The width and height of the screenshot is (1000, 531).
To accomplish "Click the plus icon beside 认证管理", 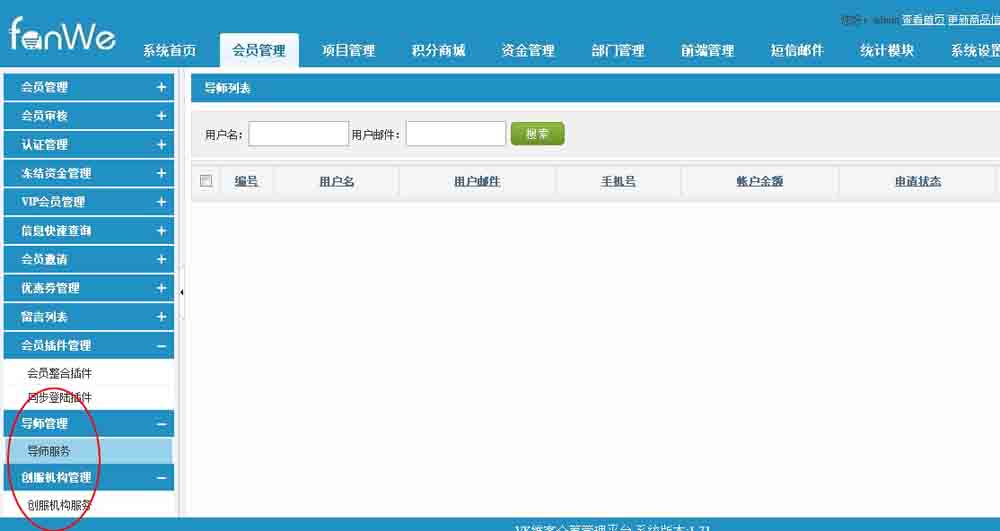I will [161, 145].
